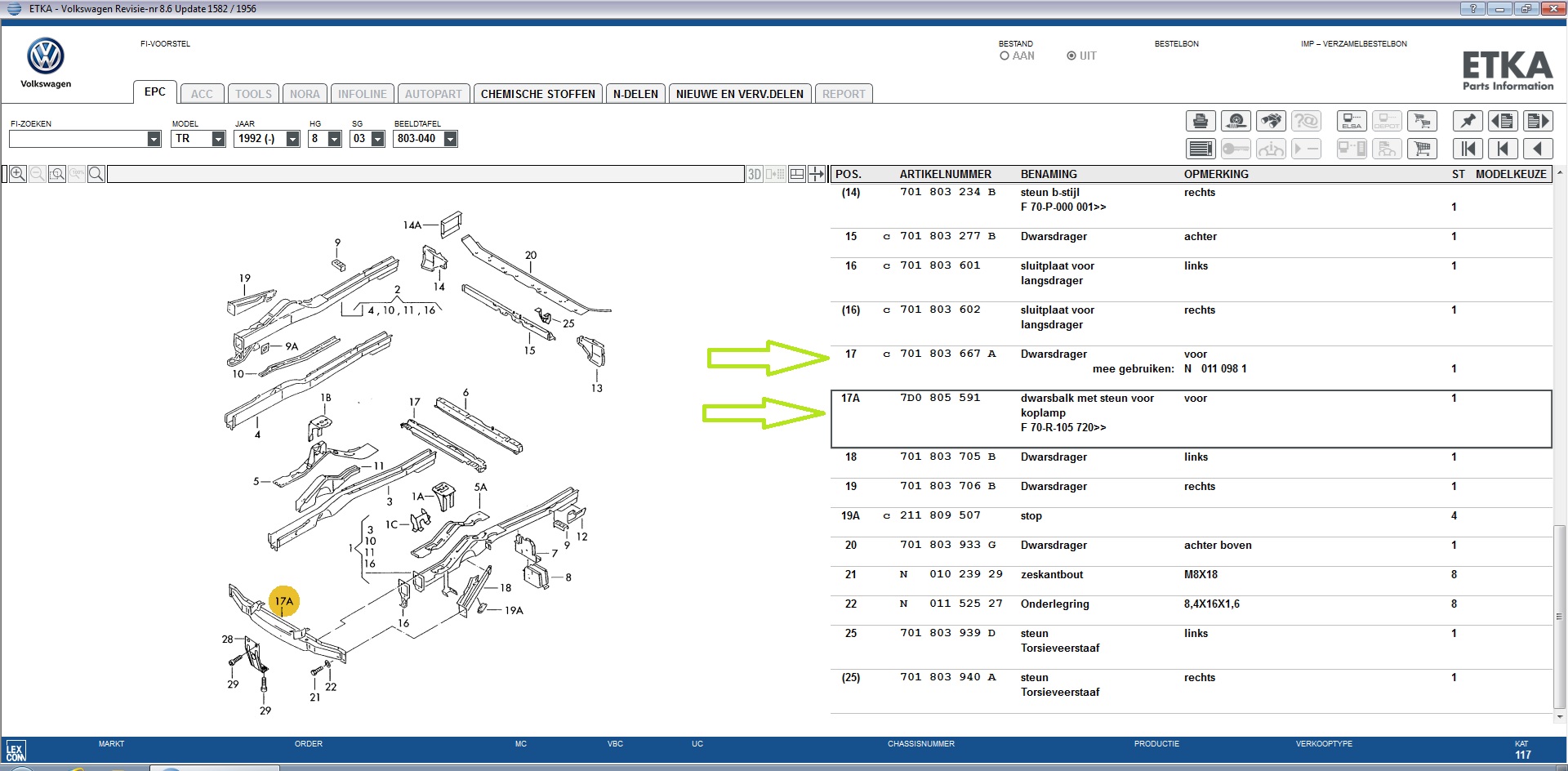The image size is (1568, 771).
Task: Click the printer icon in the toolbar
Action: tap(1200, 122)
